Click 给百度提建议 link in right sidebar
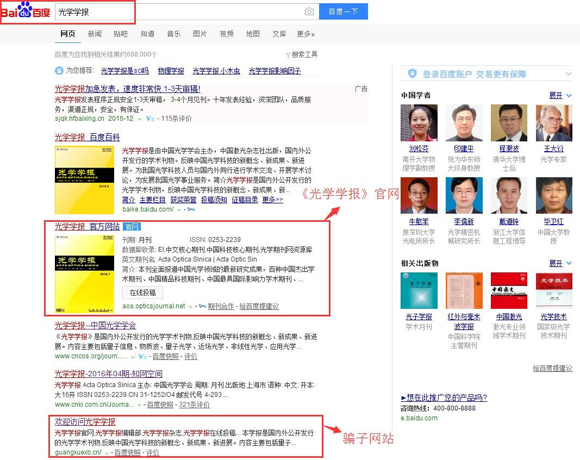This screenshot has height=460, width=580. (552, 368)
